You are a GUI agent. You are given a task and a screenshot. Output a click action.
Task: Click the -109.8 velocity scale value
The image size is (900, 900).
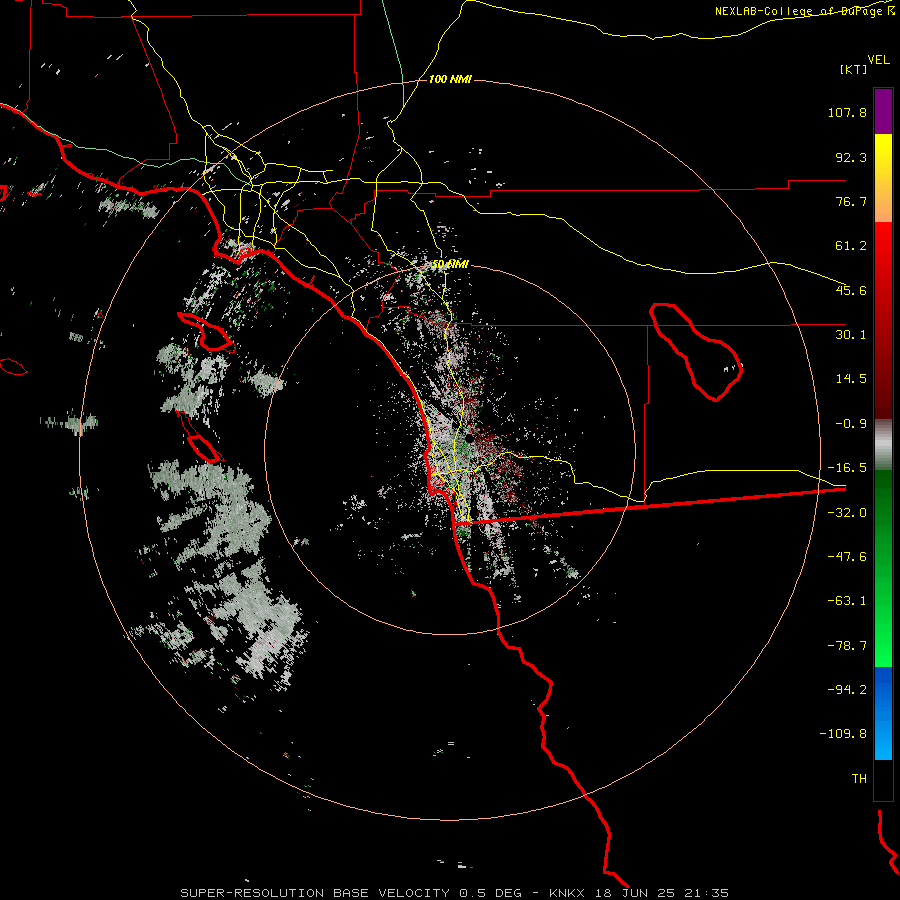coord(843,734)
